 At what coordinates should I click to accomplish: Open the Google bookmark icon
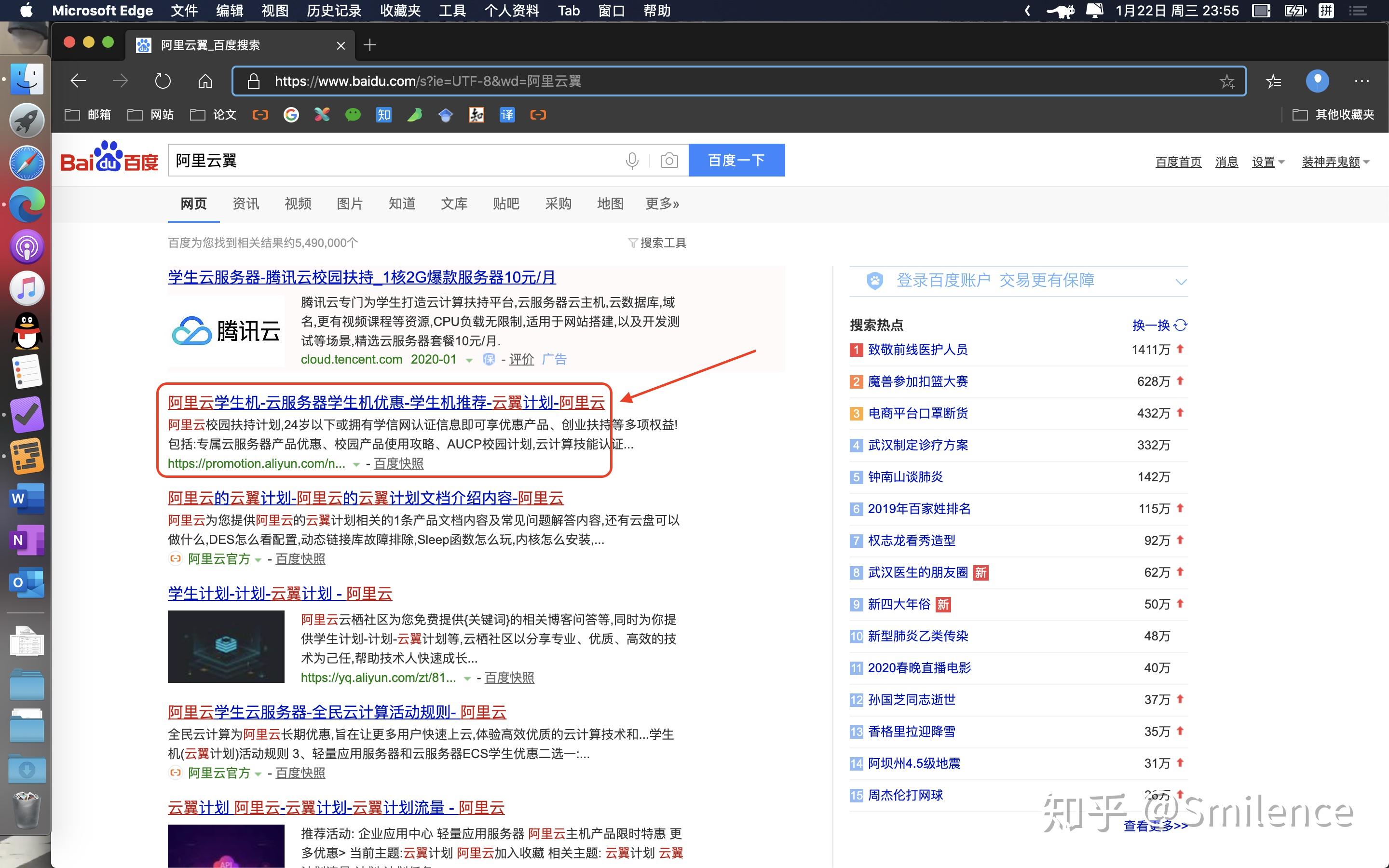point(291,115)
